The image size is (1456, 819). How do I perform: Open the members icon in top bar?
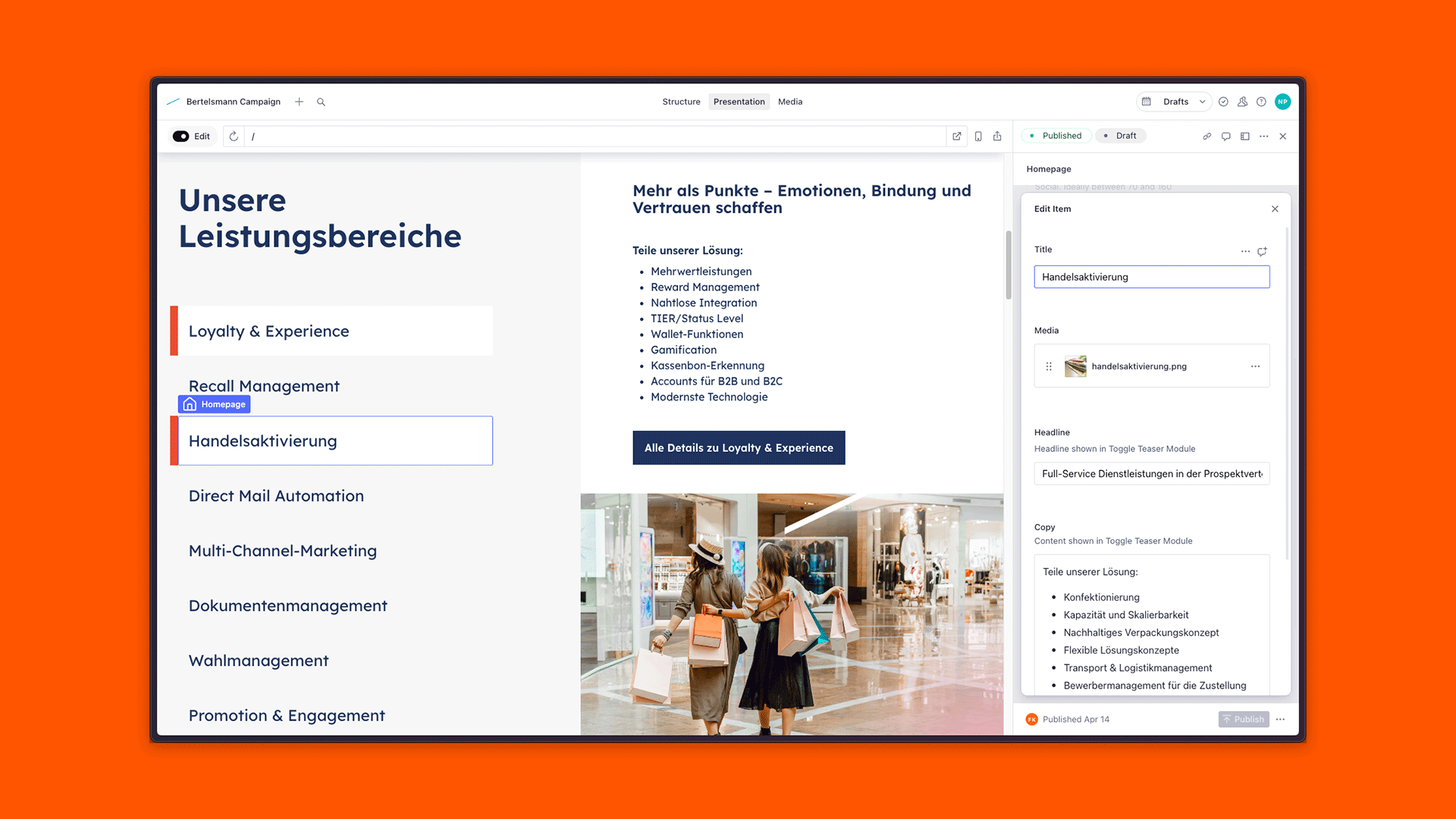1242,102
